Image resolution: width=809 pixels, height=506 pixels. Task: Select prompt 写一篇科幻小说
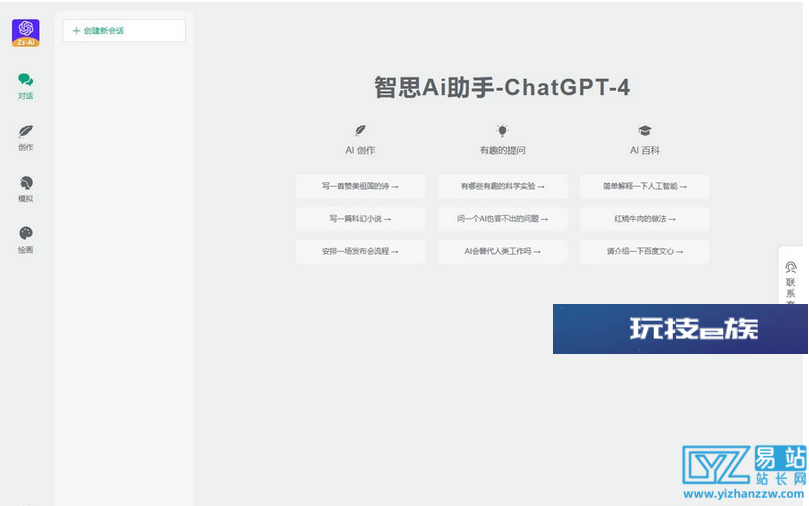point(361,219)
